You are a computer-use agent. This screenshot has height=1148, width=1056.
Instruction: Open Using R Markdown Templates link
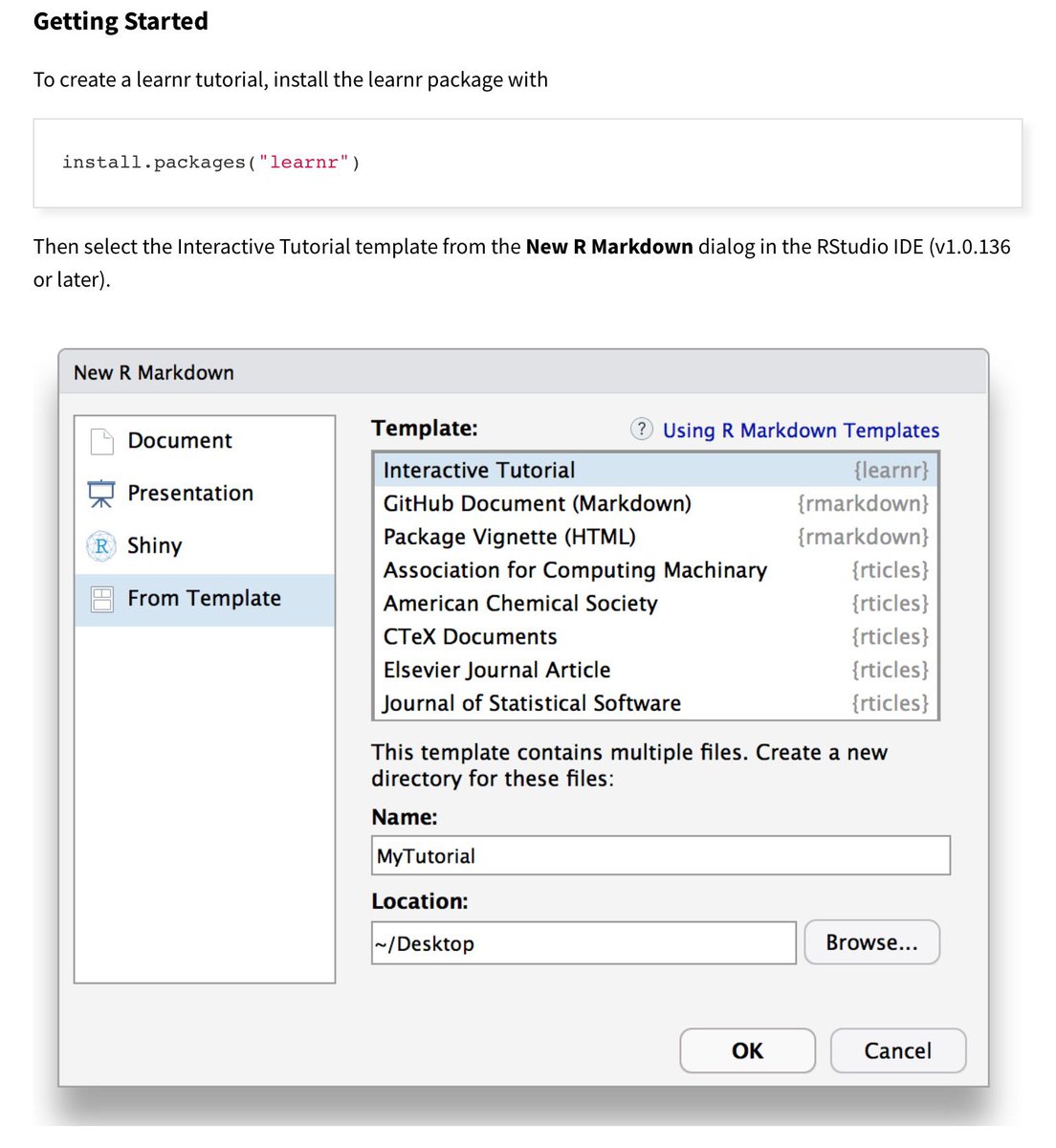pos(801,430)
